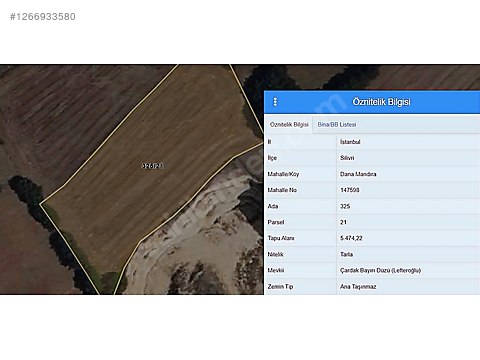Click the Mahalle/Köy field label

pyautogui.click(x=283, y=174)
